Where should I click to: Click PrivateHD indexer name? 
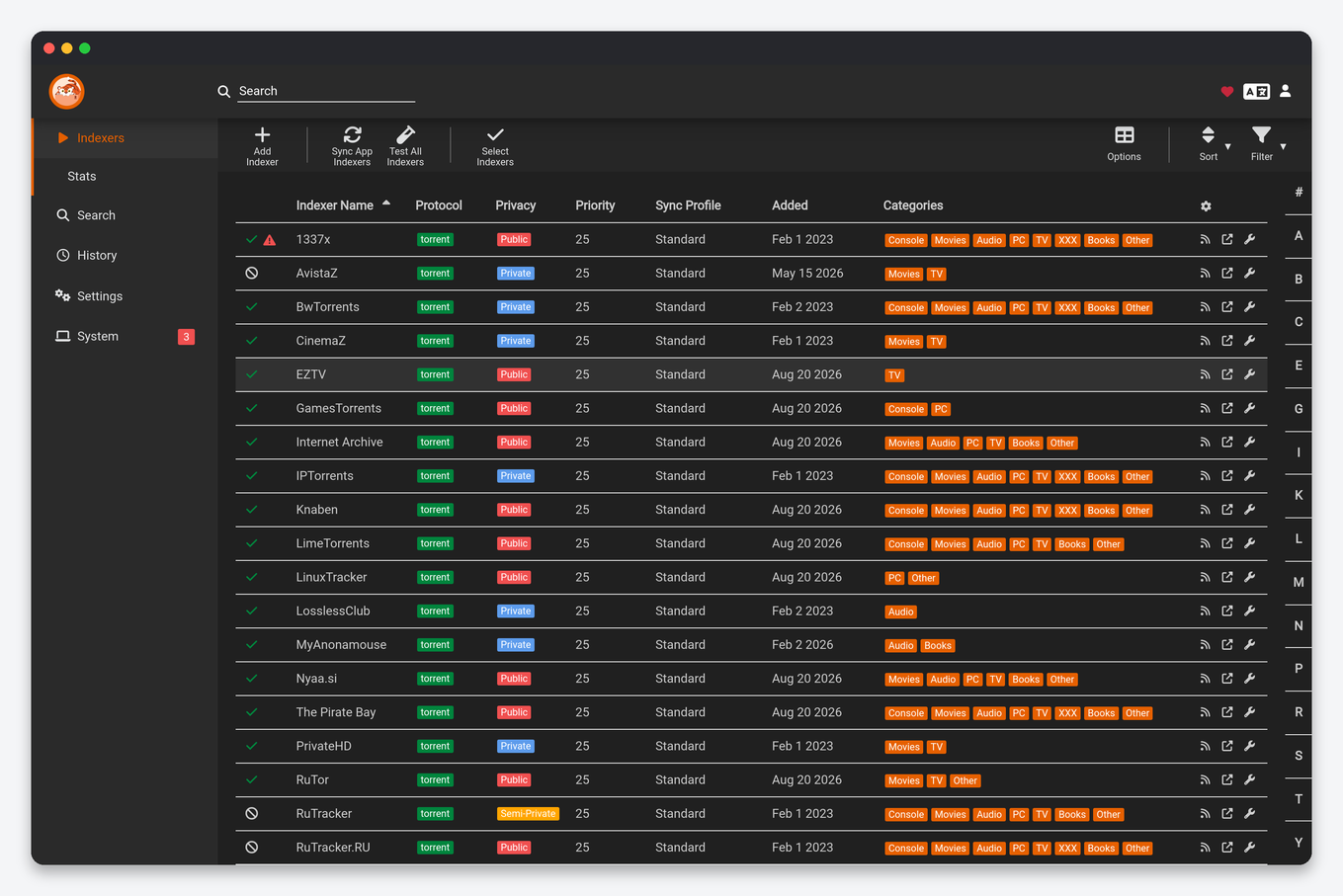coord(323,747)
